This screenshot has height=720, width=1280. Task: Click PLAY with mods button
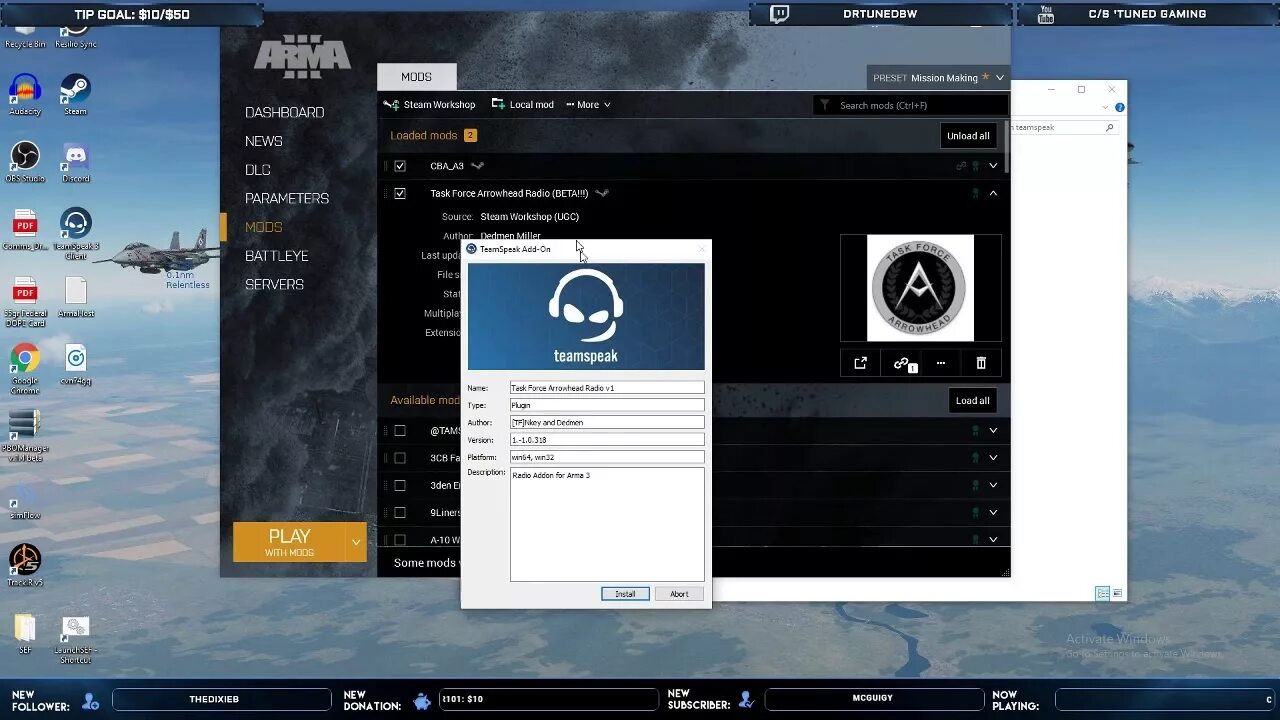(289, 543)
